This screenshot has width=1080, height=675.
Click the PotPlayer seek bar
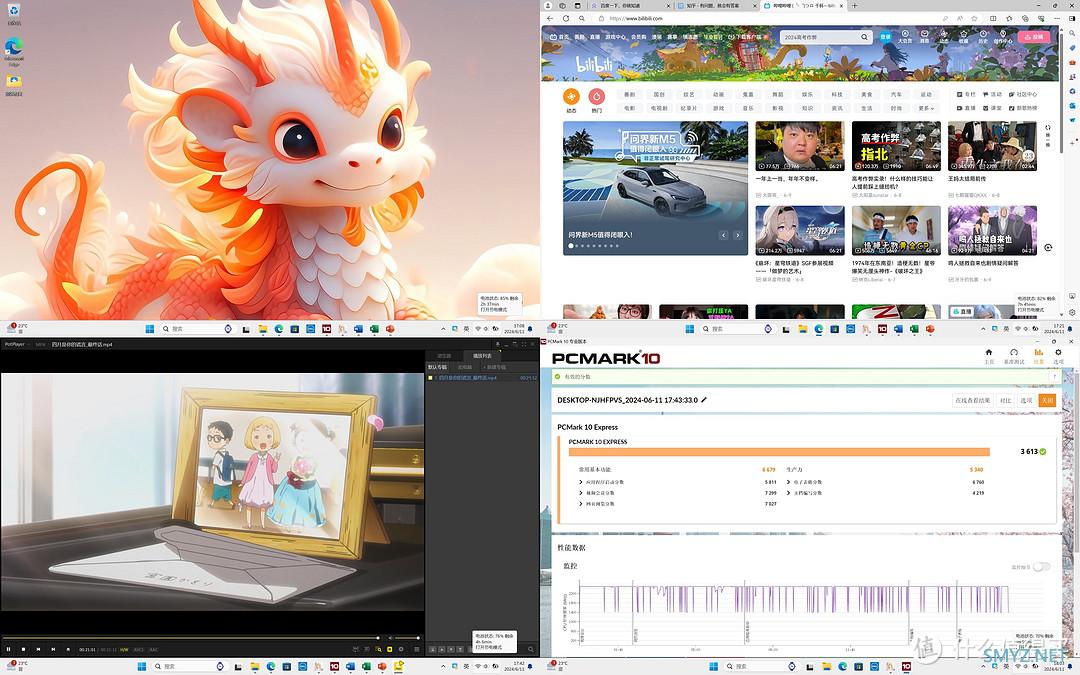coord(191,638)
